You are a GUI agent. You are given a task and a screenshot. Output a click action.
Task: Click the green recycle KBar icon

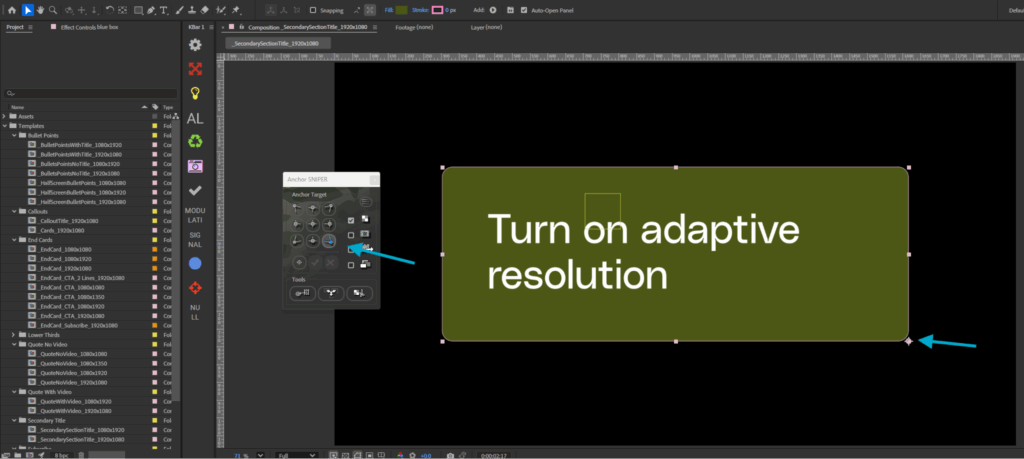[195, 141]
